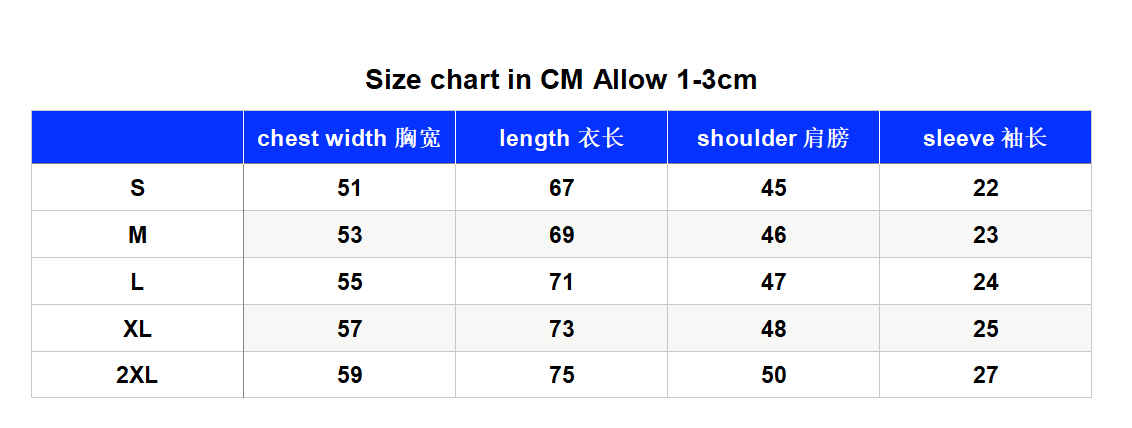Click sleeve value 25 in XL row
This screenshot has width=1132, height=428.
(x=985, y=329)
